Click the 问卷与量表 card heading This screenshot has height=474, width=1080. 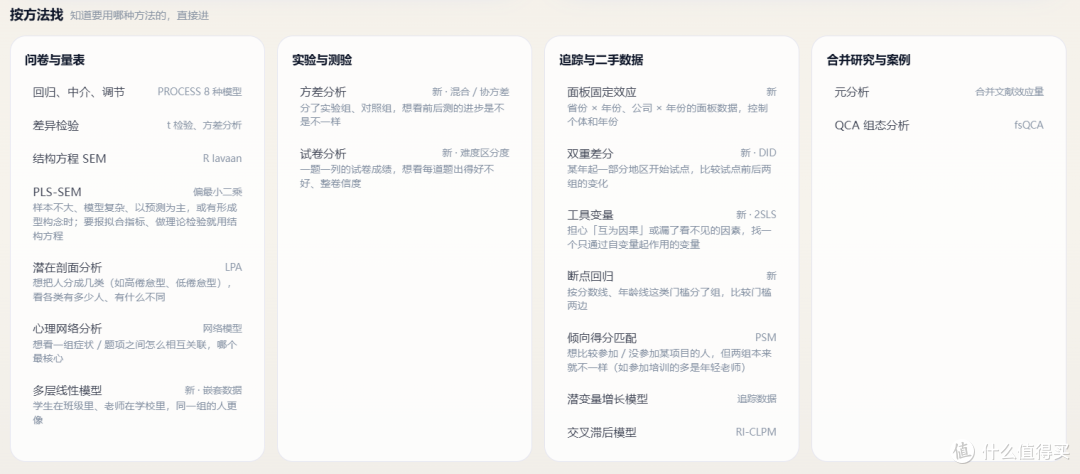pyautogui.click(x=54, y=60)
